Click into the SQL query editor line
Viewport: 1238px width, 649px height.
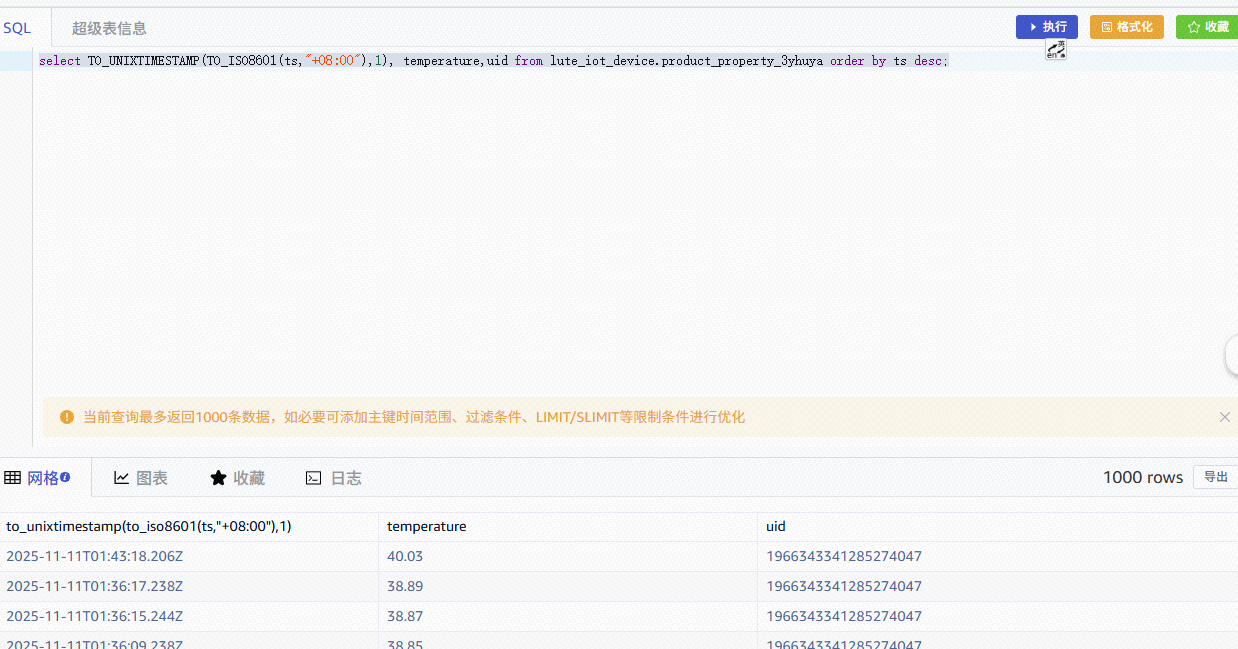click(x=600, y=61)
